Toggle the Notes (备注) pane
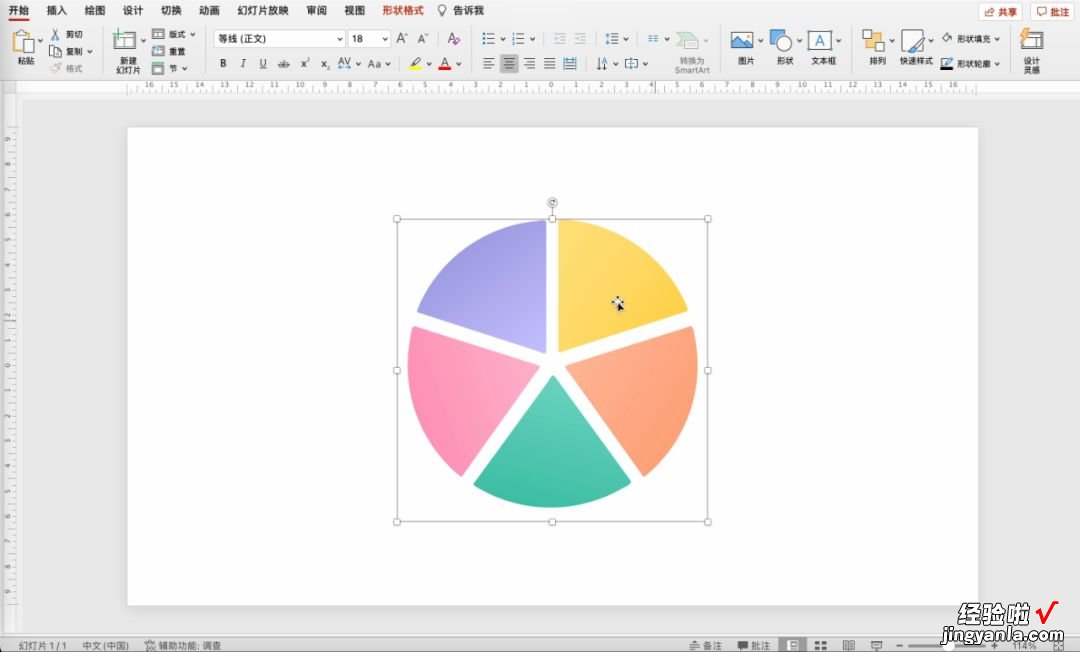 (705, 645)
